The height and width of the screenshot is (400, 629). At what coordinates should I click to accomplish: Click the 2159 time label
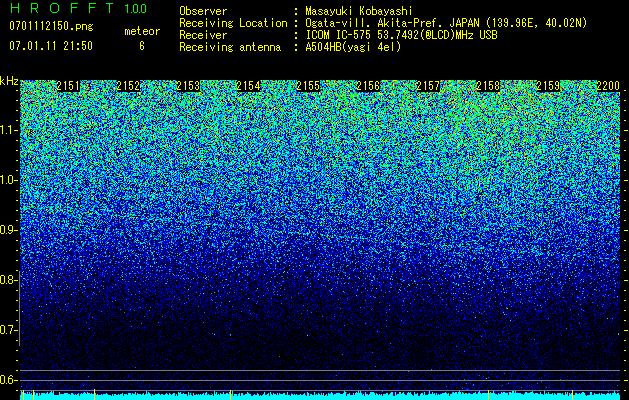pyautogui.click(x=548, y=86)
